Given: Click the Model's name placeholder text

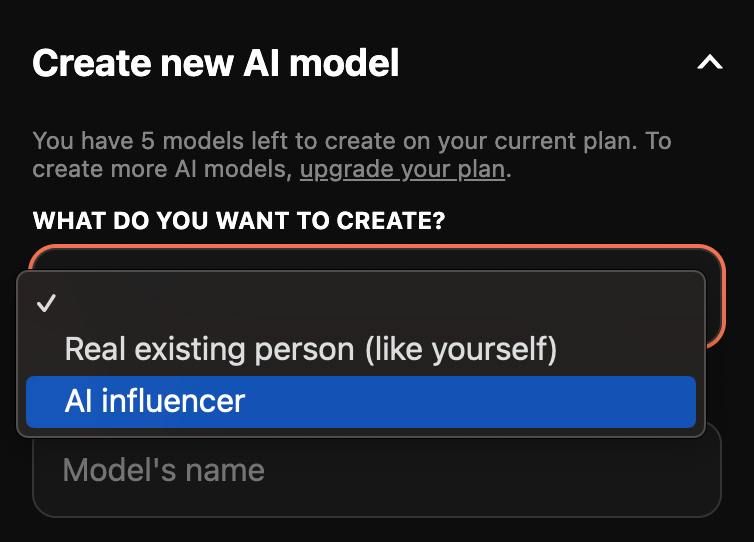Looking at the screenshot, I should (163, 470).
